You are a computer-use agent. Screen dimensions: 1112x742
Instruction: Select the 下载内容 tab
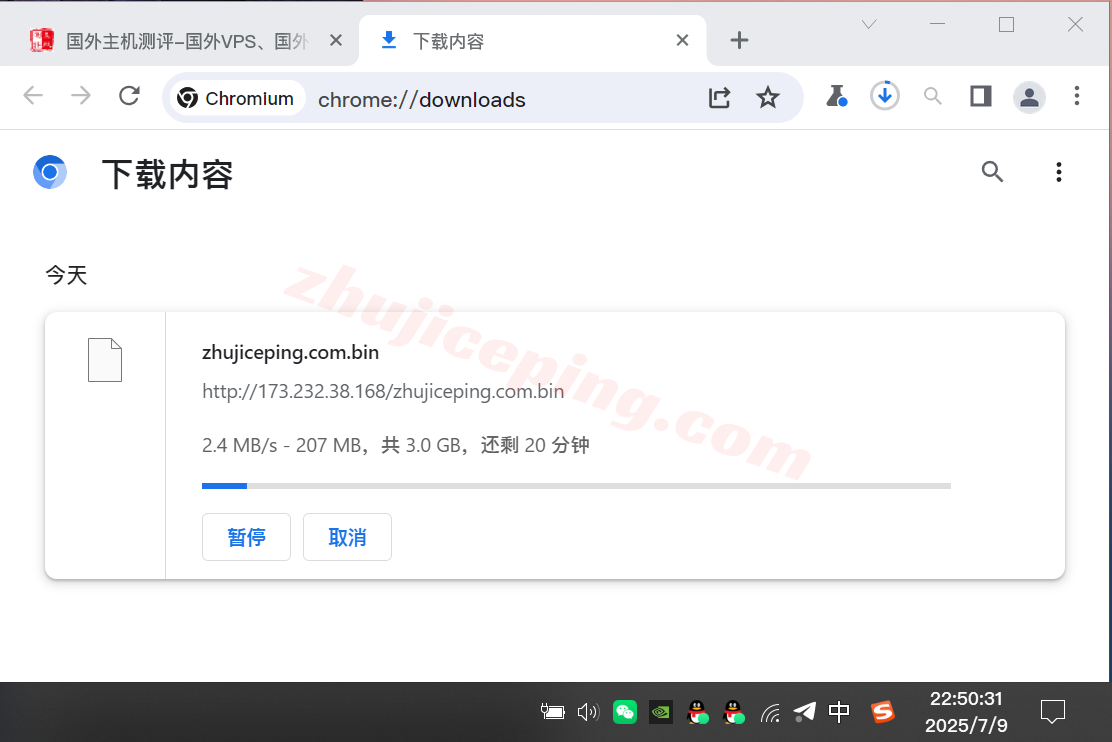(532, 41)
